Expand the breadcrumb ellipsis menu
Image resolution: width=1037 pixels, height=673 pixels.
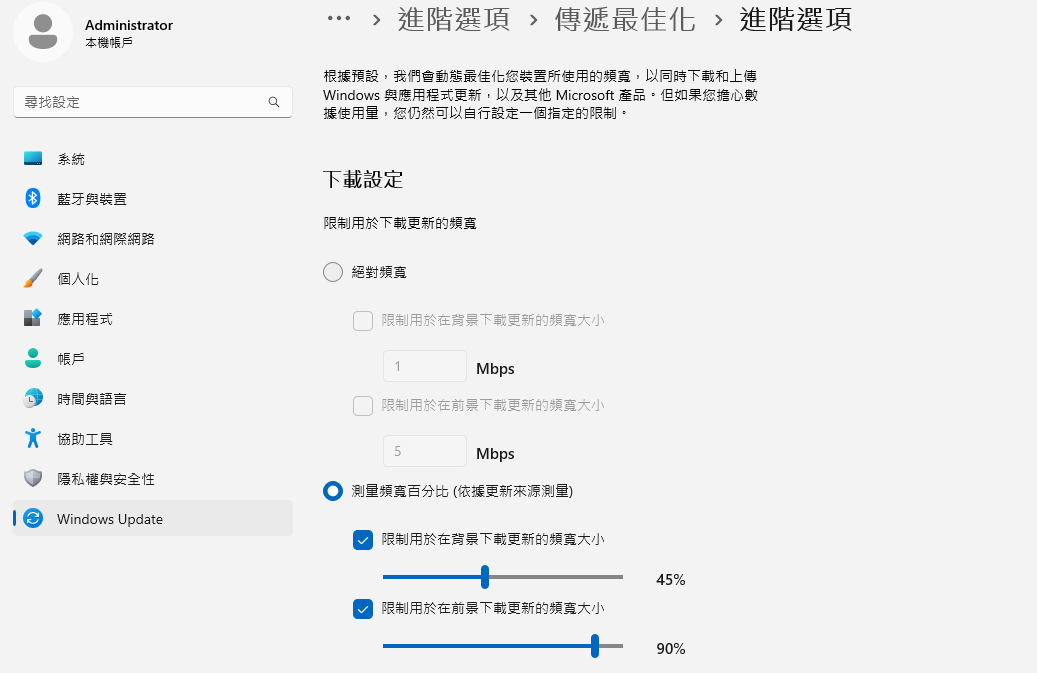[339, 19]
